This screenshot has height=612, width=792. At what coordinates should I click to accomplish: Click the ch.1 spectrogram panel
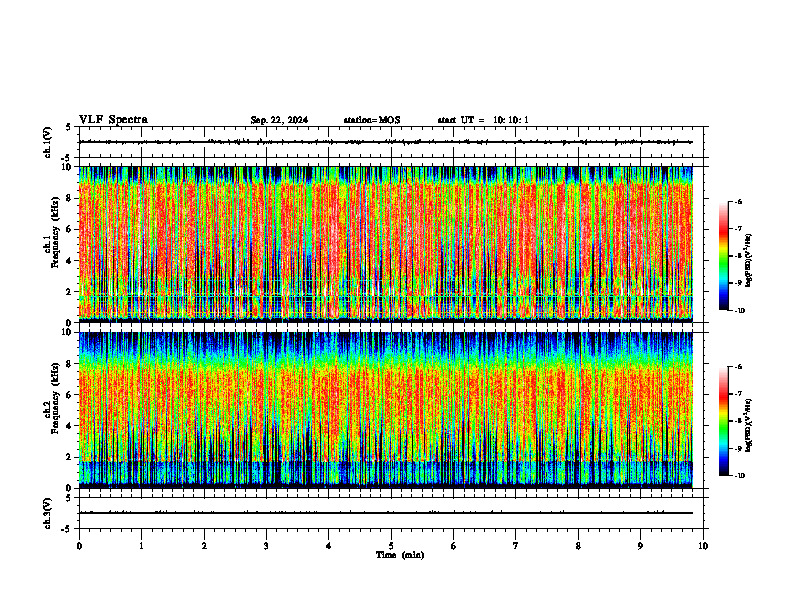point(386,243)
